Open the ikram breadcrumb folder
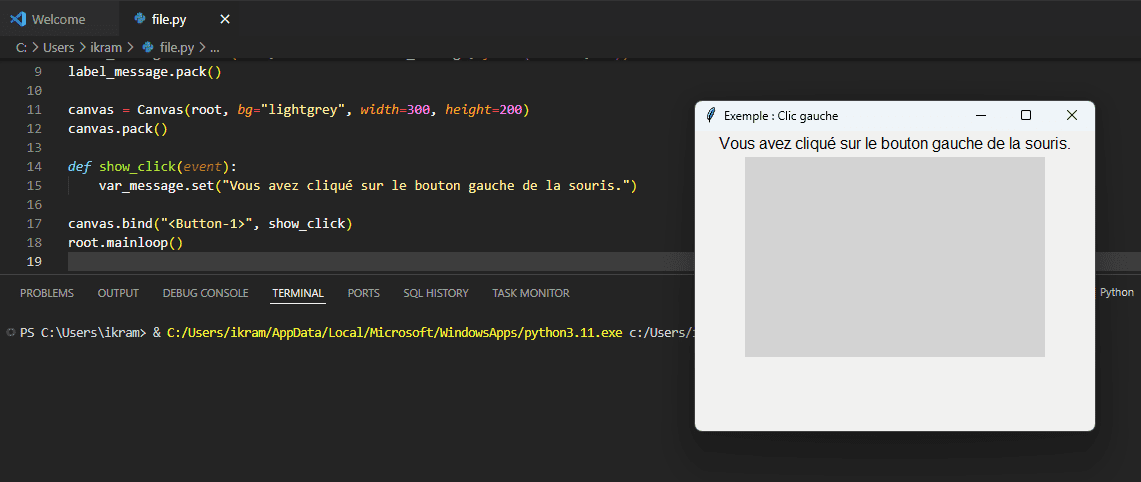1141x482 pixels. tap(106, 48)
